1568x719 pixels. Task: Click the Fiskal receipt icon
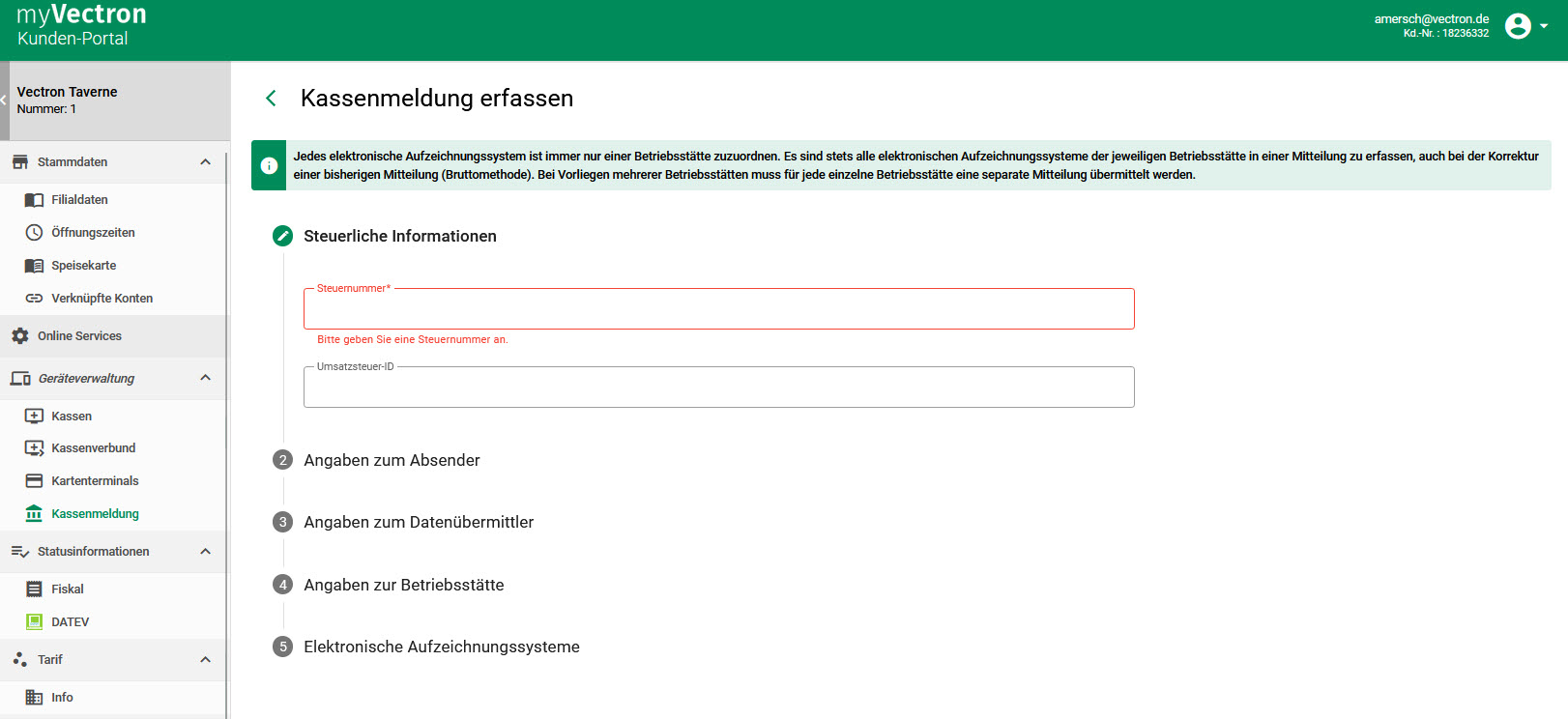click(x=34, y=590)
